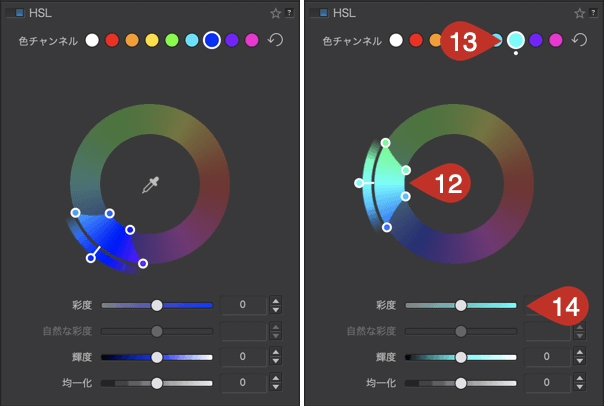Image resolution: width=604 pixels, height=406 pixels.
Task: Toggle the HSL enable checkbox in right panel
Action: pos(319,13)
